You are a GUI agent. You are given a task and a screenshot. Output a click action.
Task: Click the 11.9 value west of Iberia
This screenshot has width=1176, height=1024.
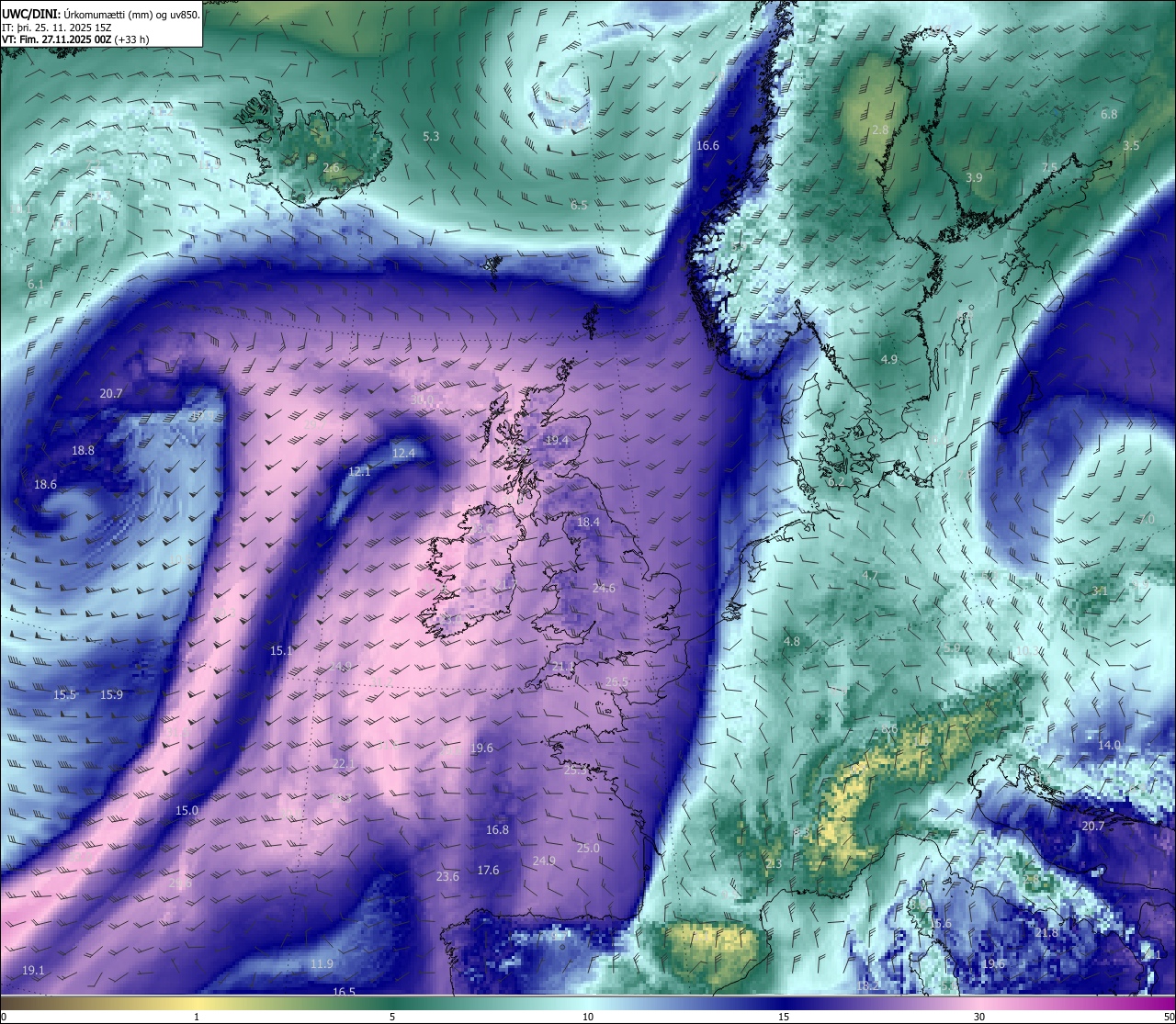[x=322, y=964]
